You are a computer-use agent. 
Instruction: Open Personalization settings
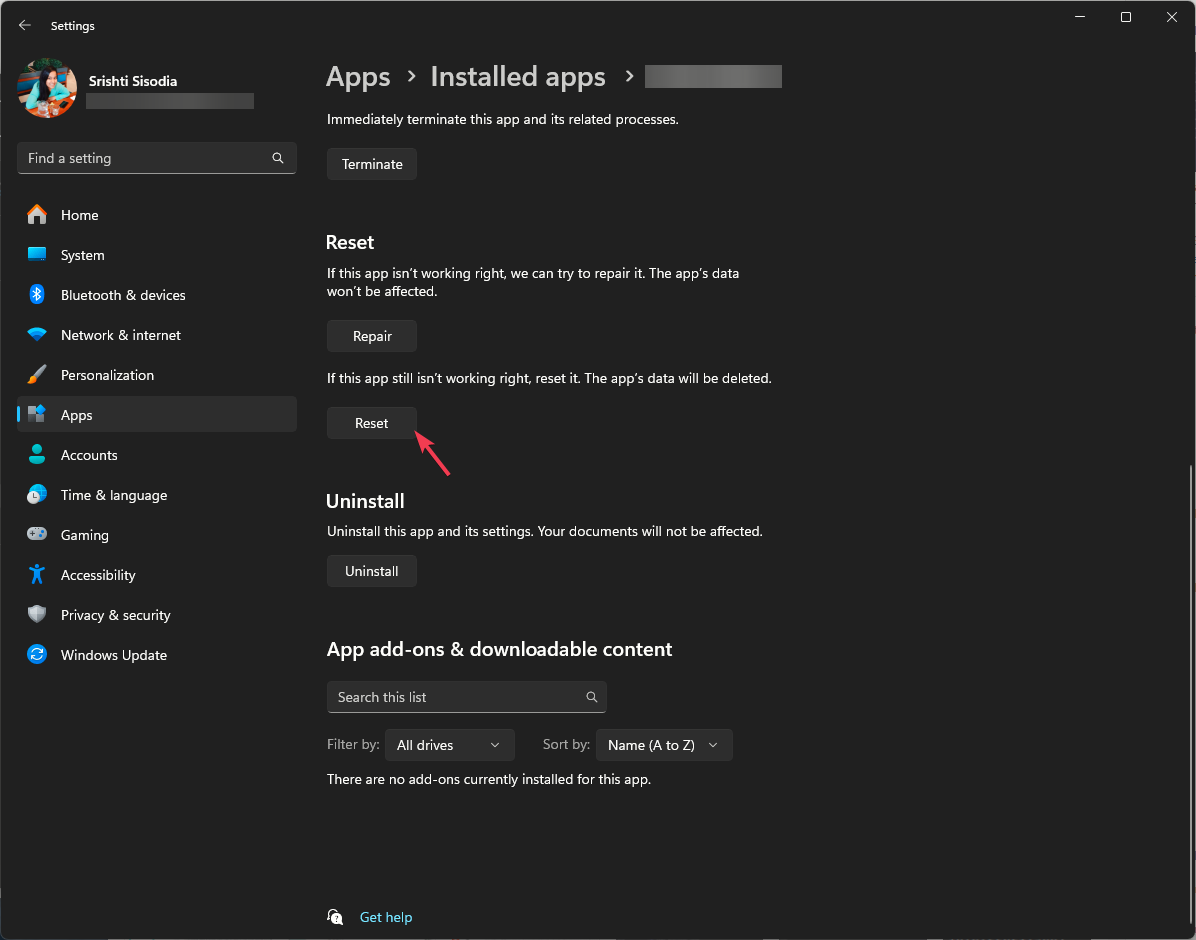[x=156, y=375]
